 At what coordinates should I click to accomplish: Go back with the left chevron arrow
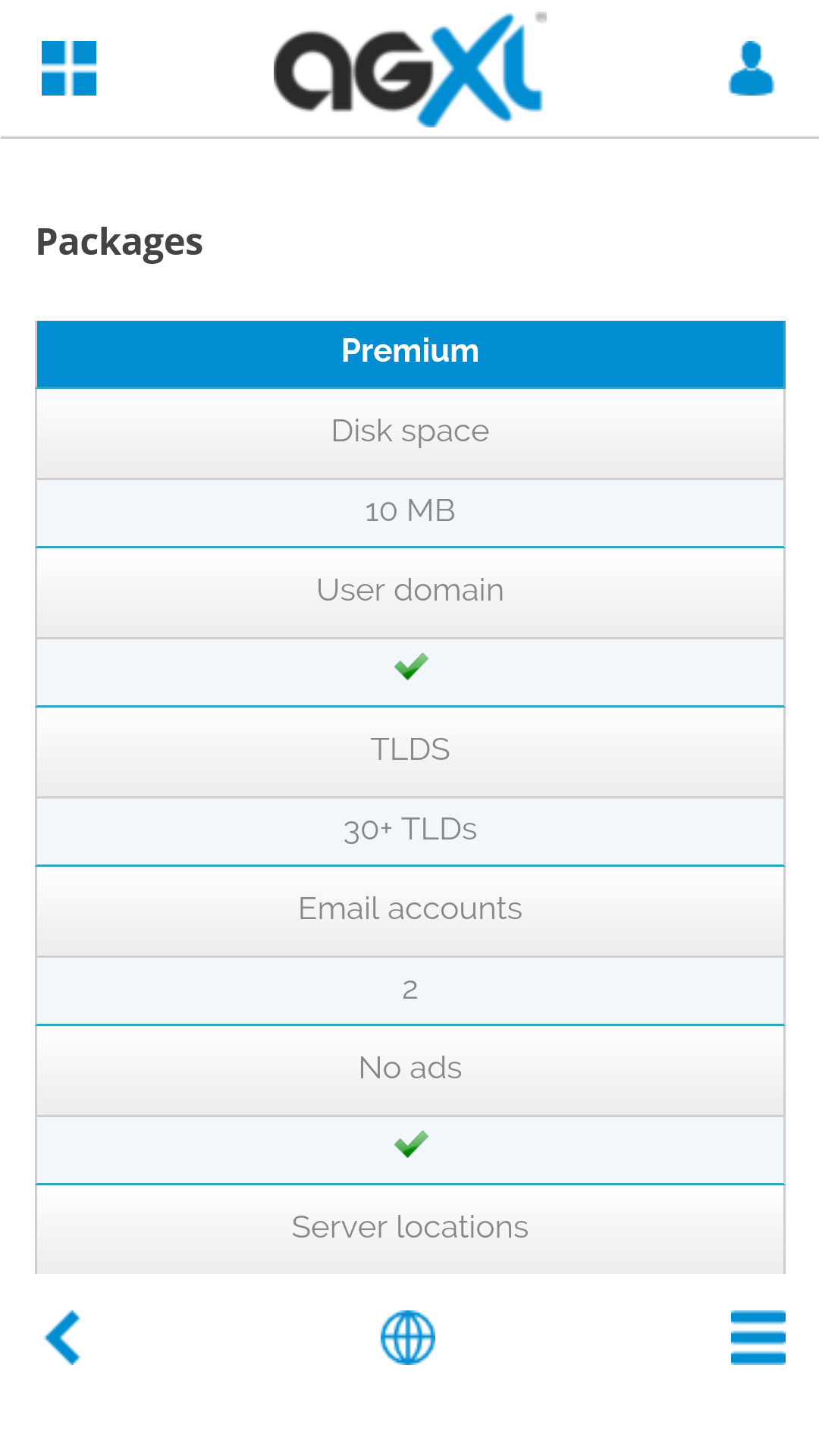point(63,1338)
